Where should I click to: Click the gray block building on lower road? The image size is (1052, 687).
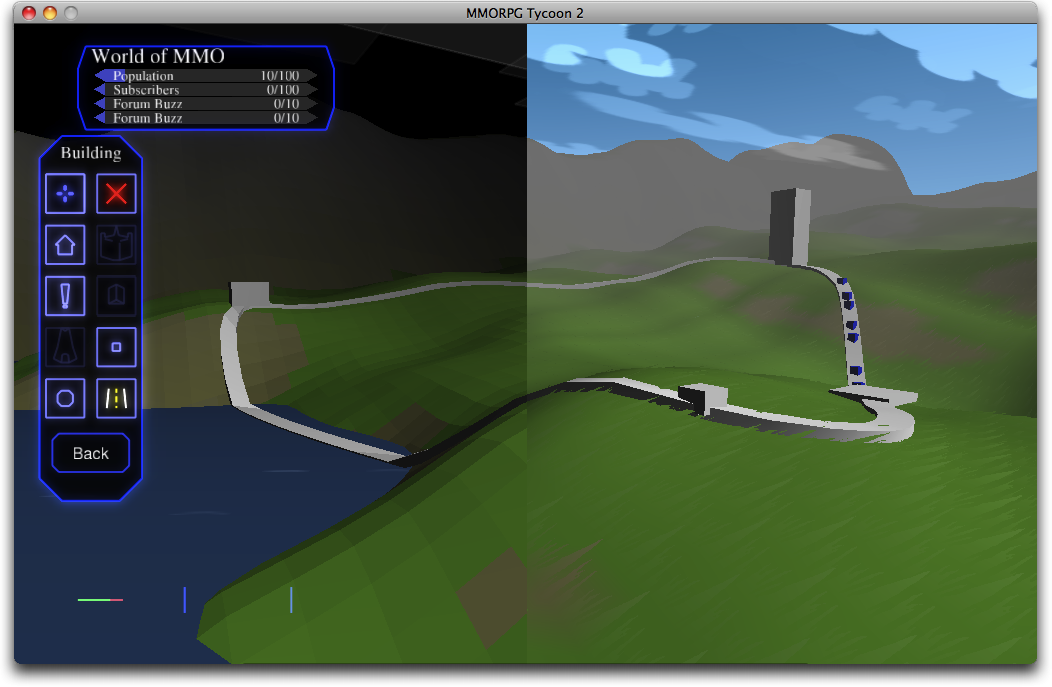pos(702,399)
